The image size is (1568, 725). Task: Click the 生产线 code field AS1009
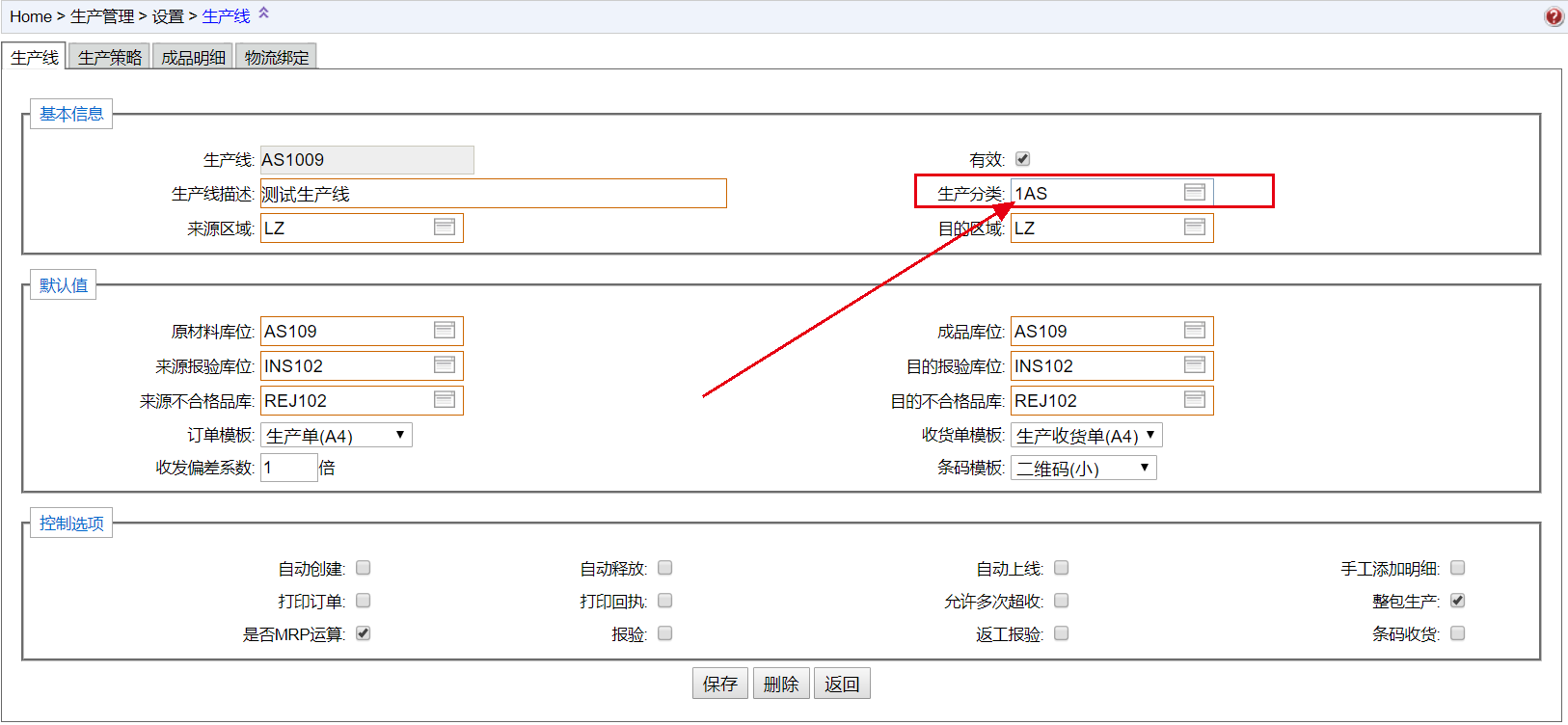367,160
